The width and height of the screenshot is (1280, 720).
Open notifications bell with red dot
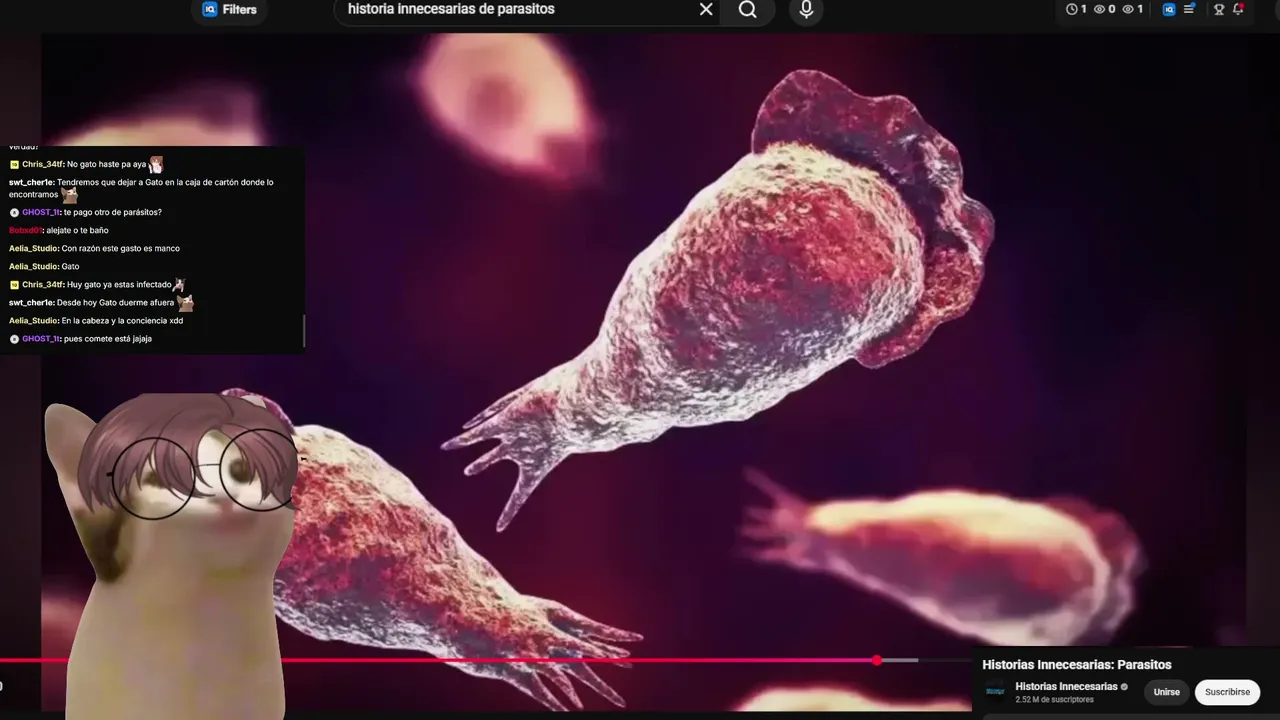coord(1238,10)
